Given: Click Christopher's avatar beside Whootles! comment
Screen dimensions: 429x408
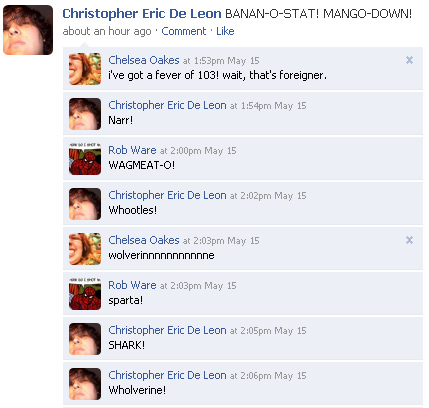Looking at the screenshot, I should [x=85, y=204].
